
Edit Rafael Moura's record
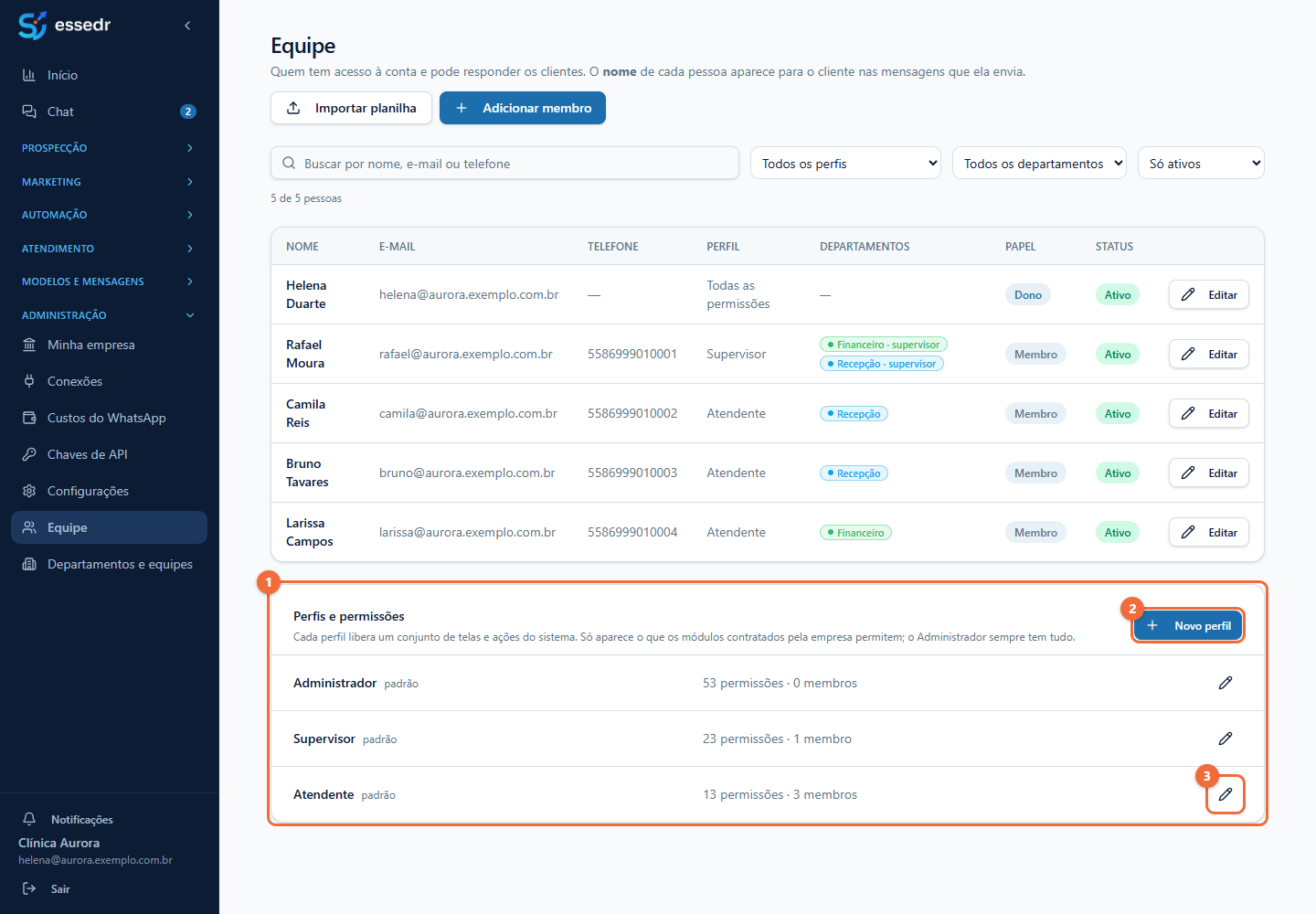(x=1209, y=354)
